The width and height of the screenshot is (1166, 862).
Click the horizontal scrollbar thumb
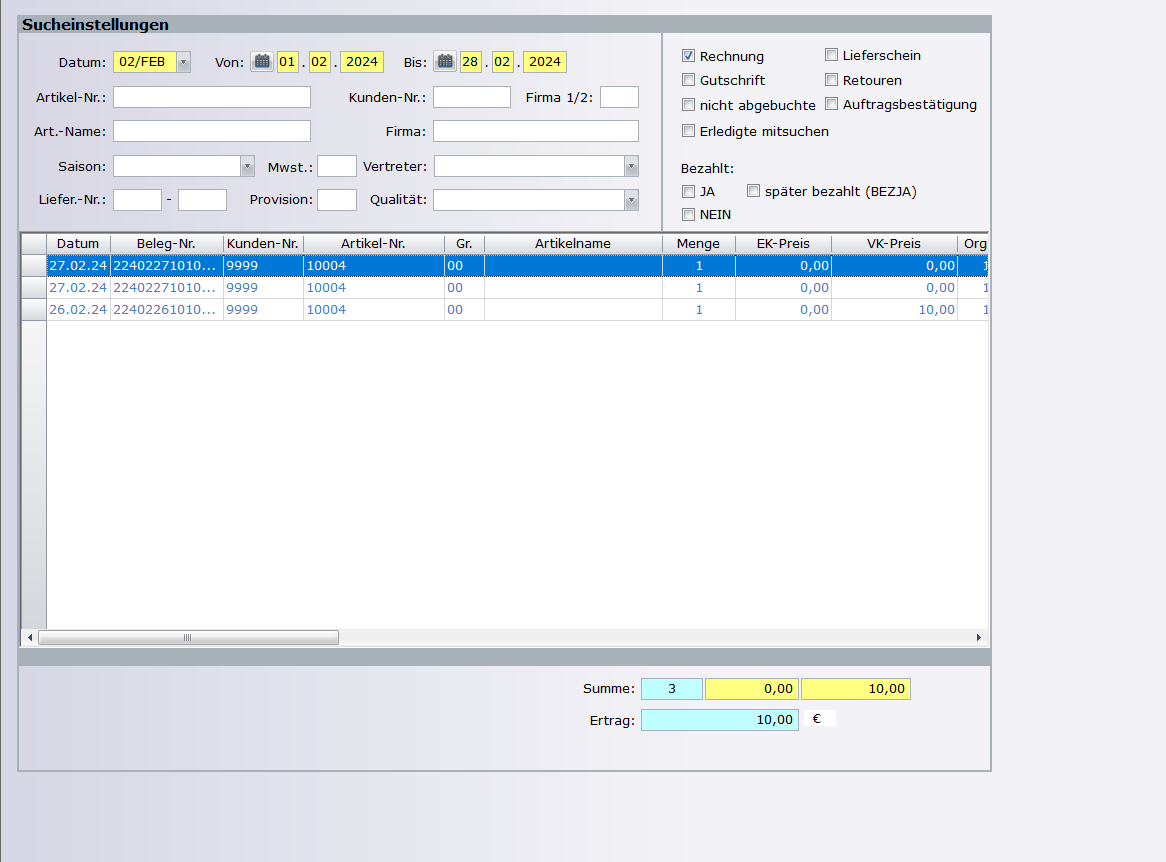click(188, 637)
